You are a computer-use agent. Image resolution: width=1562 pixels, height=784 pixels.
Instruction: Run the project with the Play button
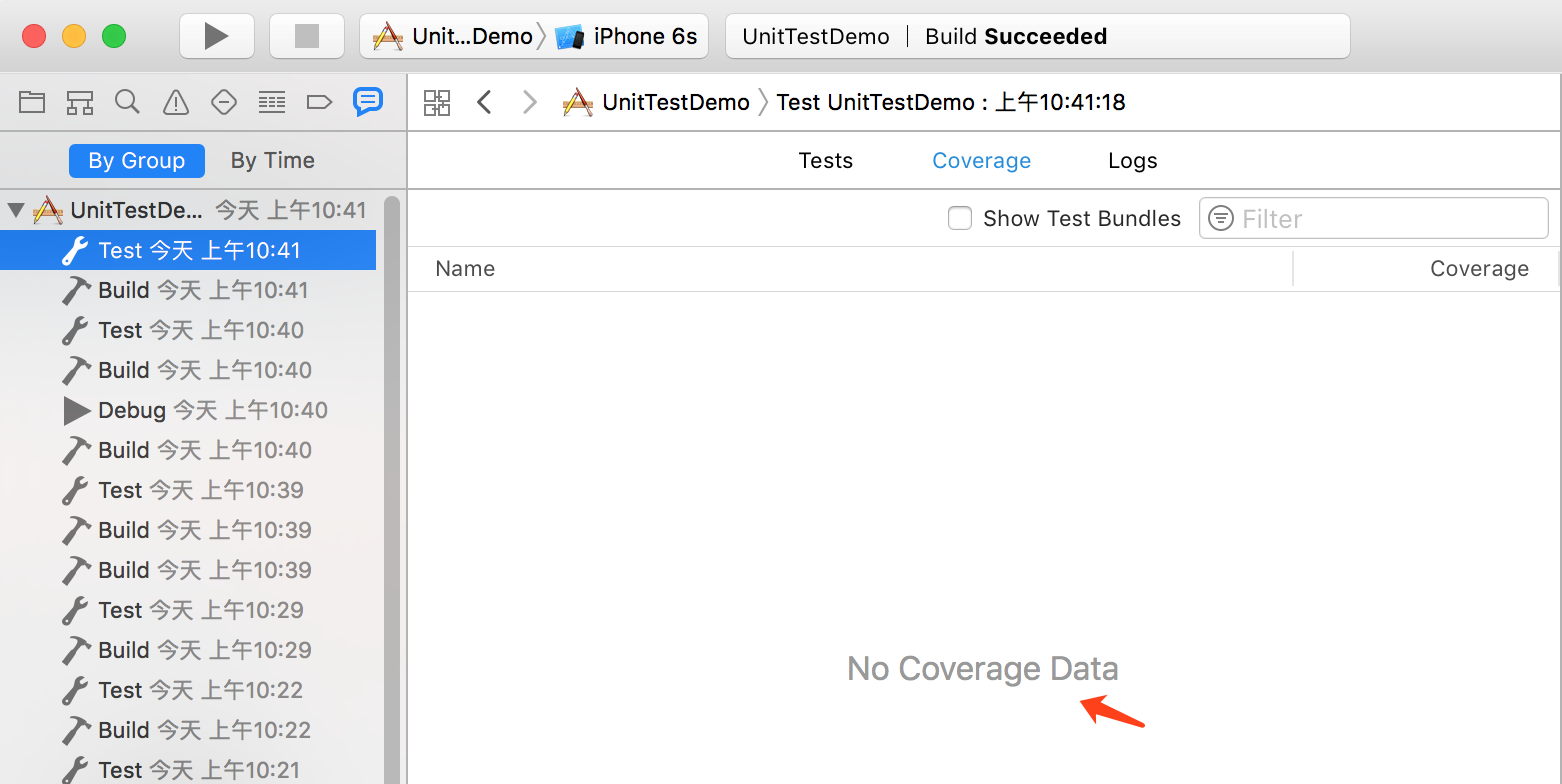[216, 37]
